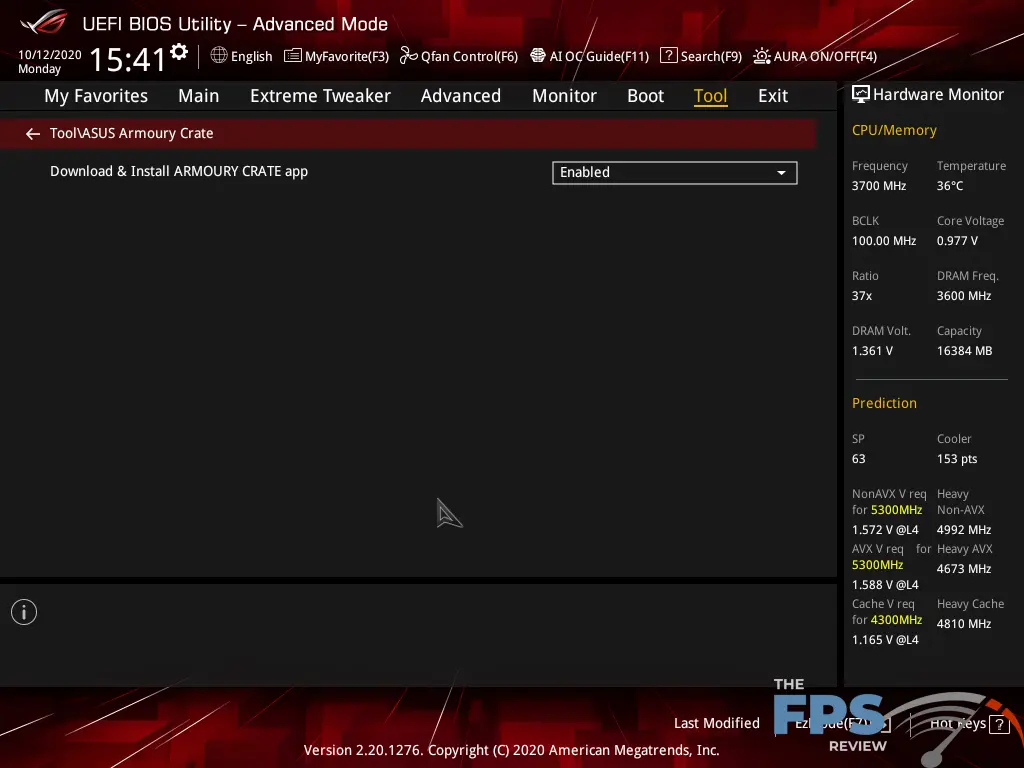This screenshot has width=1024, height=768.
Task: Select Download & Install ARMOURY CRATE app label
Action: coord(179,171)
